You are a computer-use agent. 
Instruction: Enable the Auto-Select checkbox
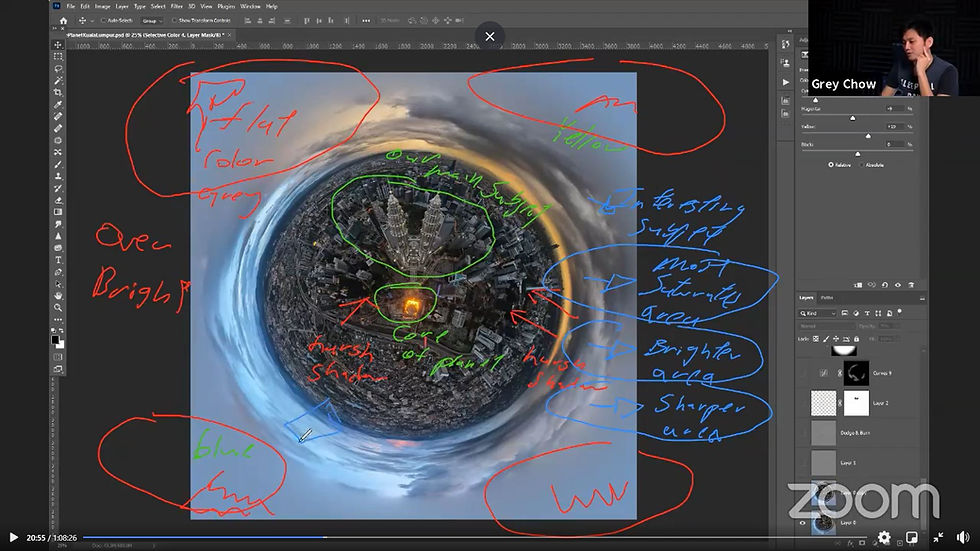[104, 21]
